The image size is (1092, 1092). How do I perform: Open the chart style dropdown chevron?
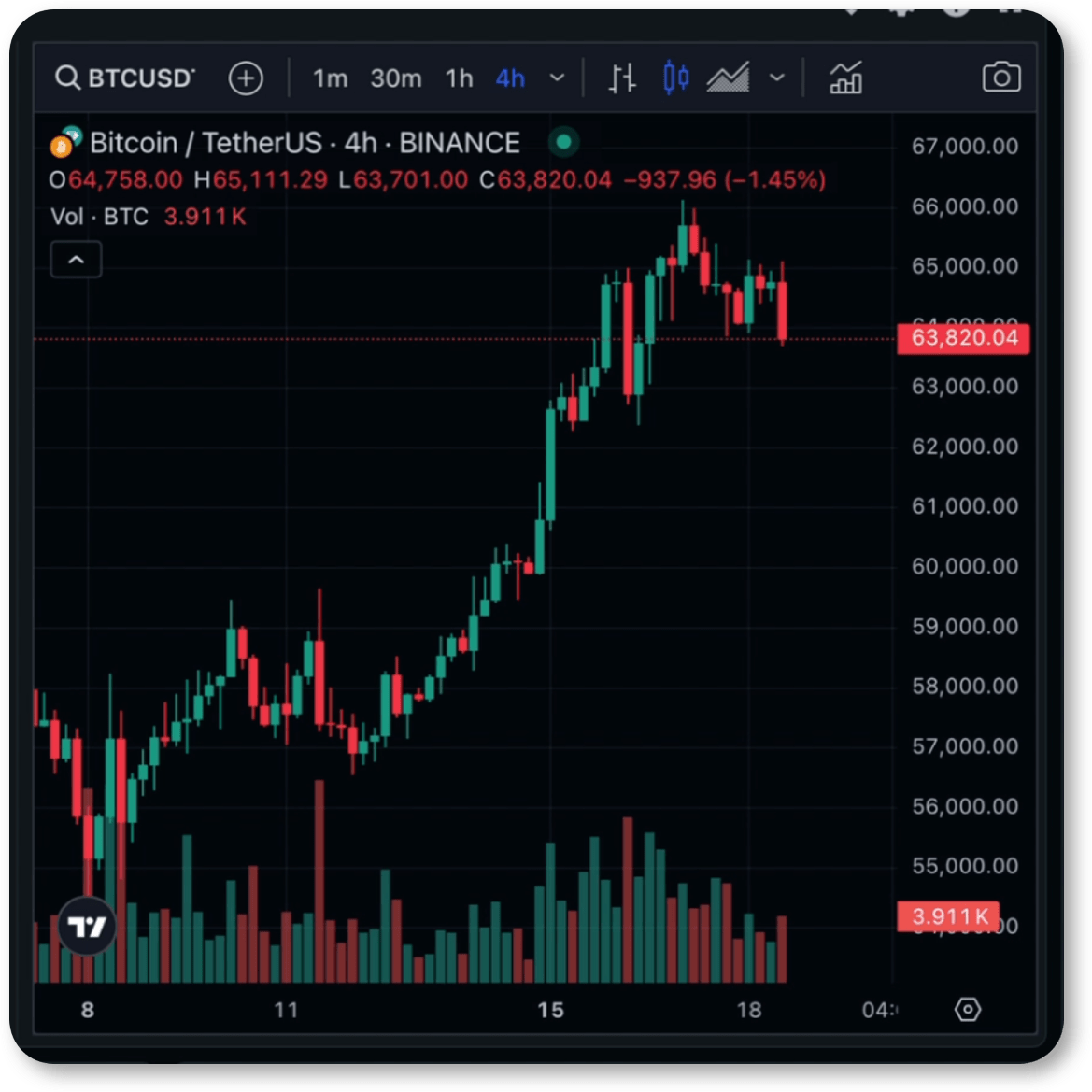pyautogui.click(x=777, y=78)
